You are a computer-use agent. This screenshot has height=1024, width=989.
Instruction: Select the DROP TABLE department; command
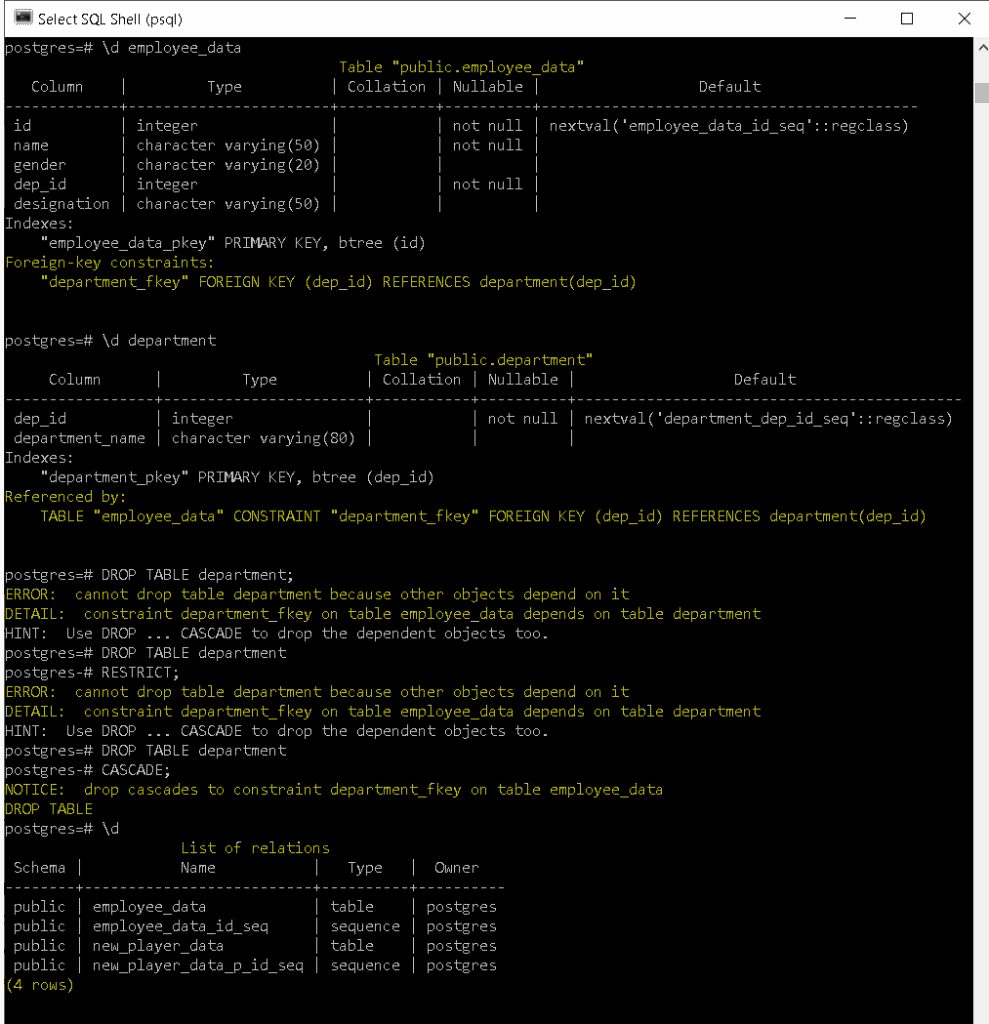pyautogui.click(x=200, y=574)
